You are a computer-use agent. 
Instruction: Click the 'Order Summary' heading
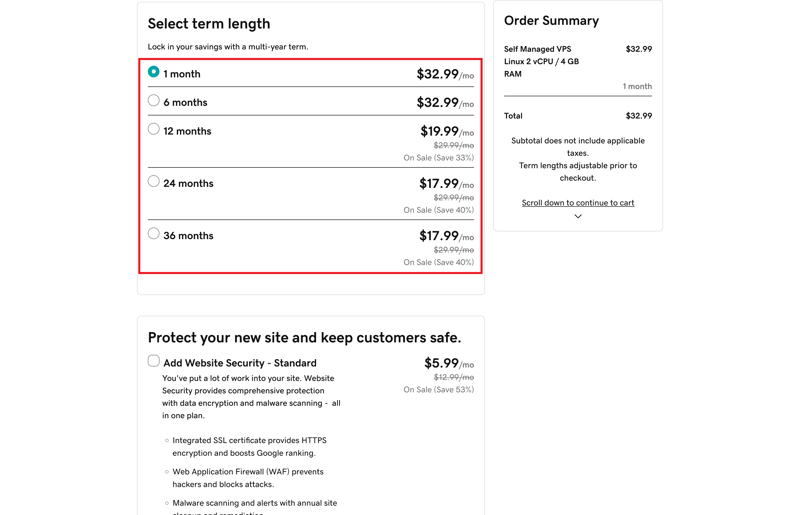pos(551,21)
